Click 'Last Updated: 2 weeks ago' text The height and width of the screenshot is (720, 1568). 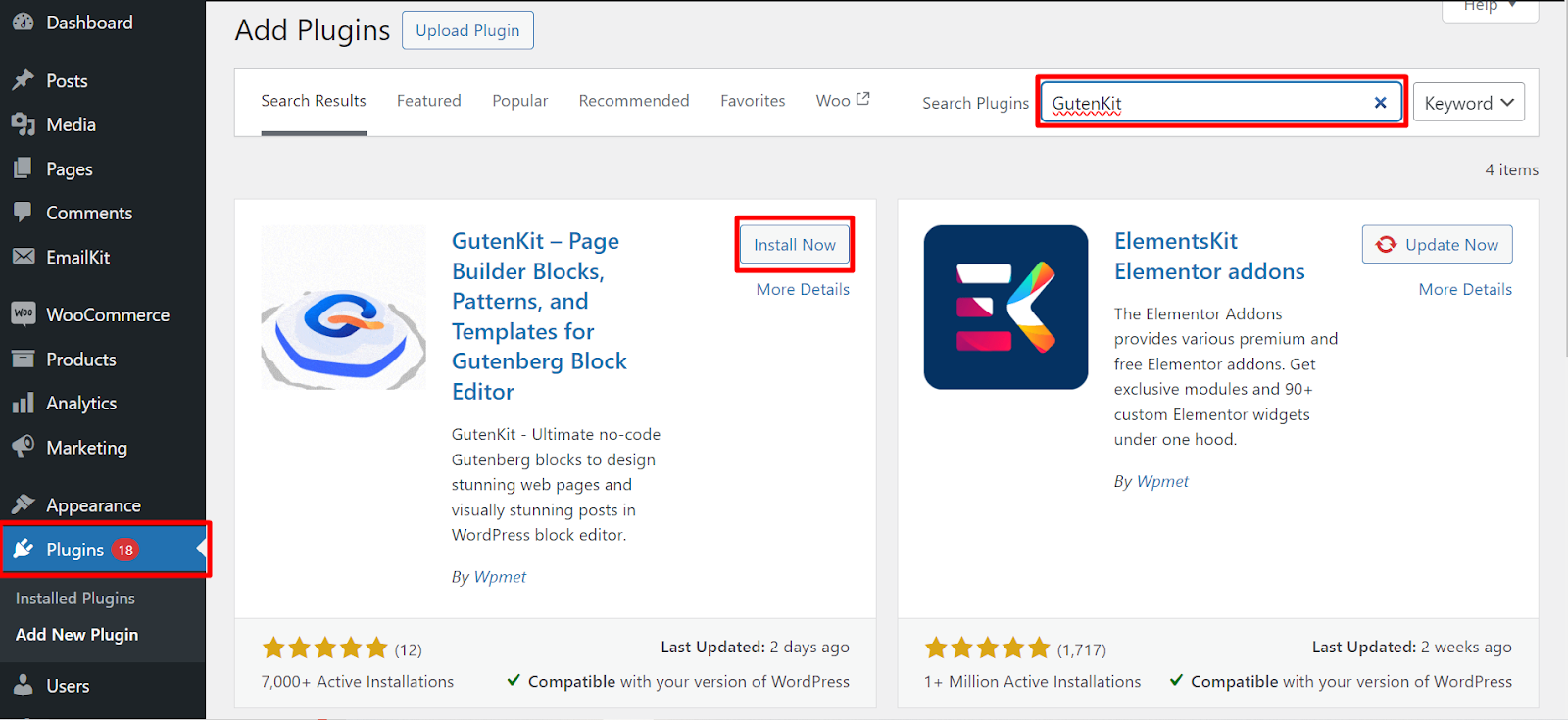[1412, 647]
